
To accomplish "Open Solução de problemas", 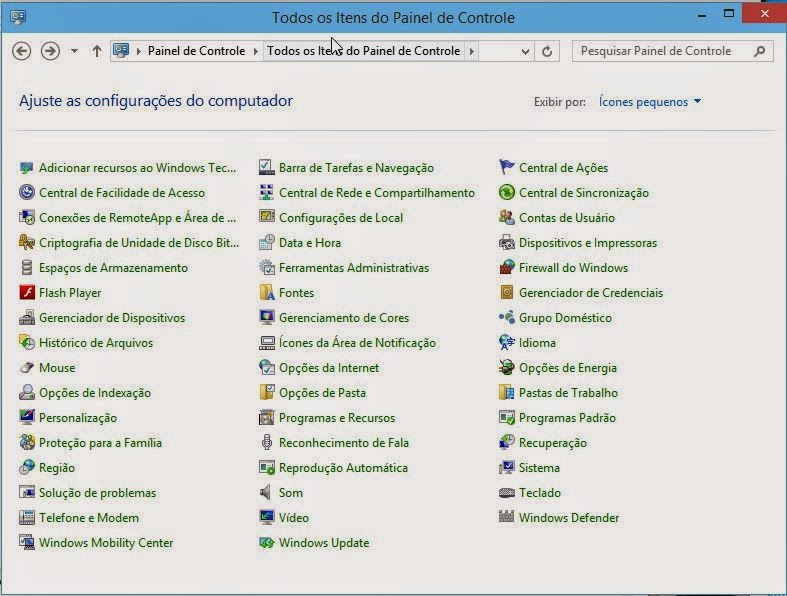I will (x=97, y=493).
